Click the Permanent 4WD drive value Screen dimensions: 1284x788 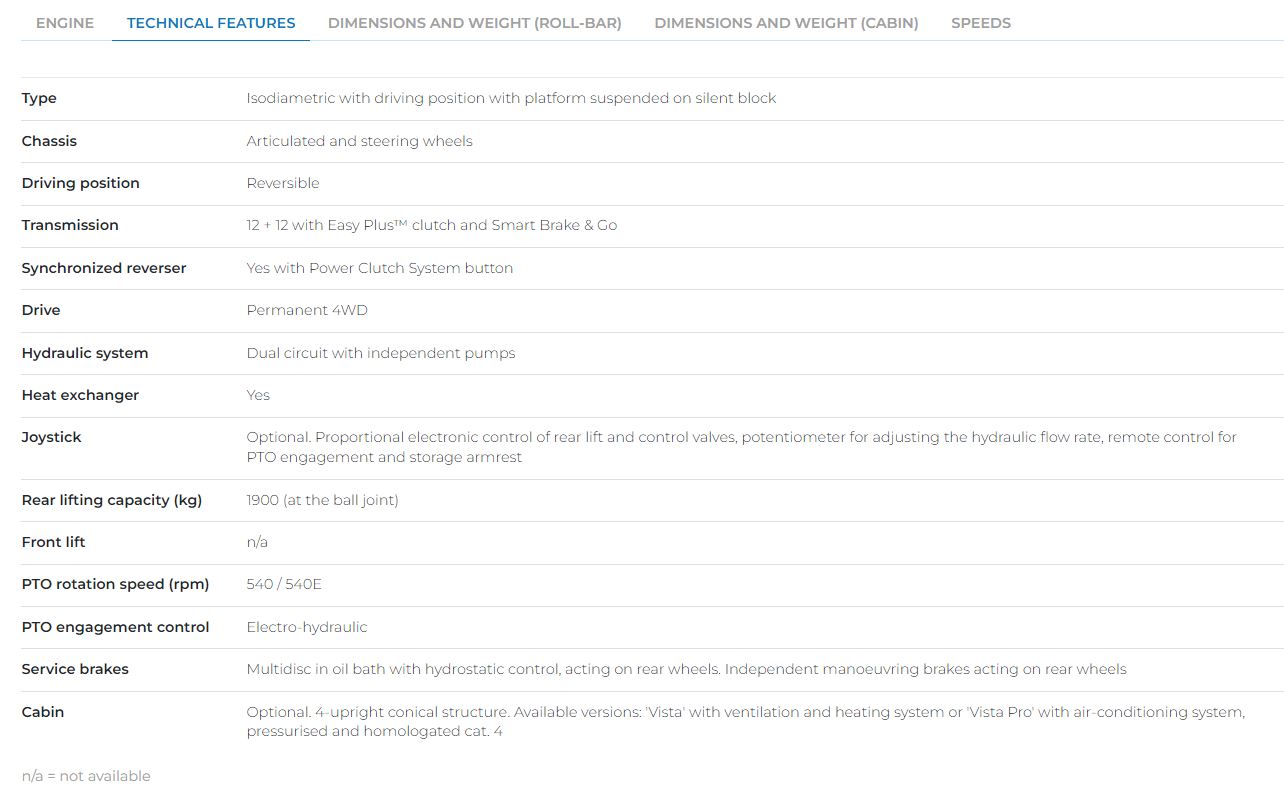tap(307, 310)
